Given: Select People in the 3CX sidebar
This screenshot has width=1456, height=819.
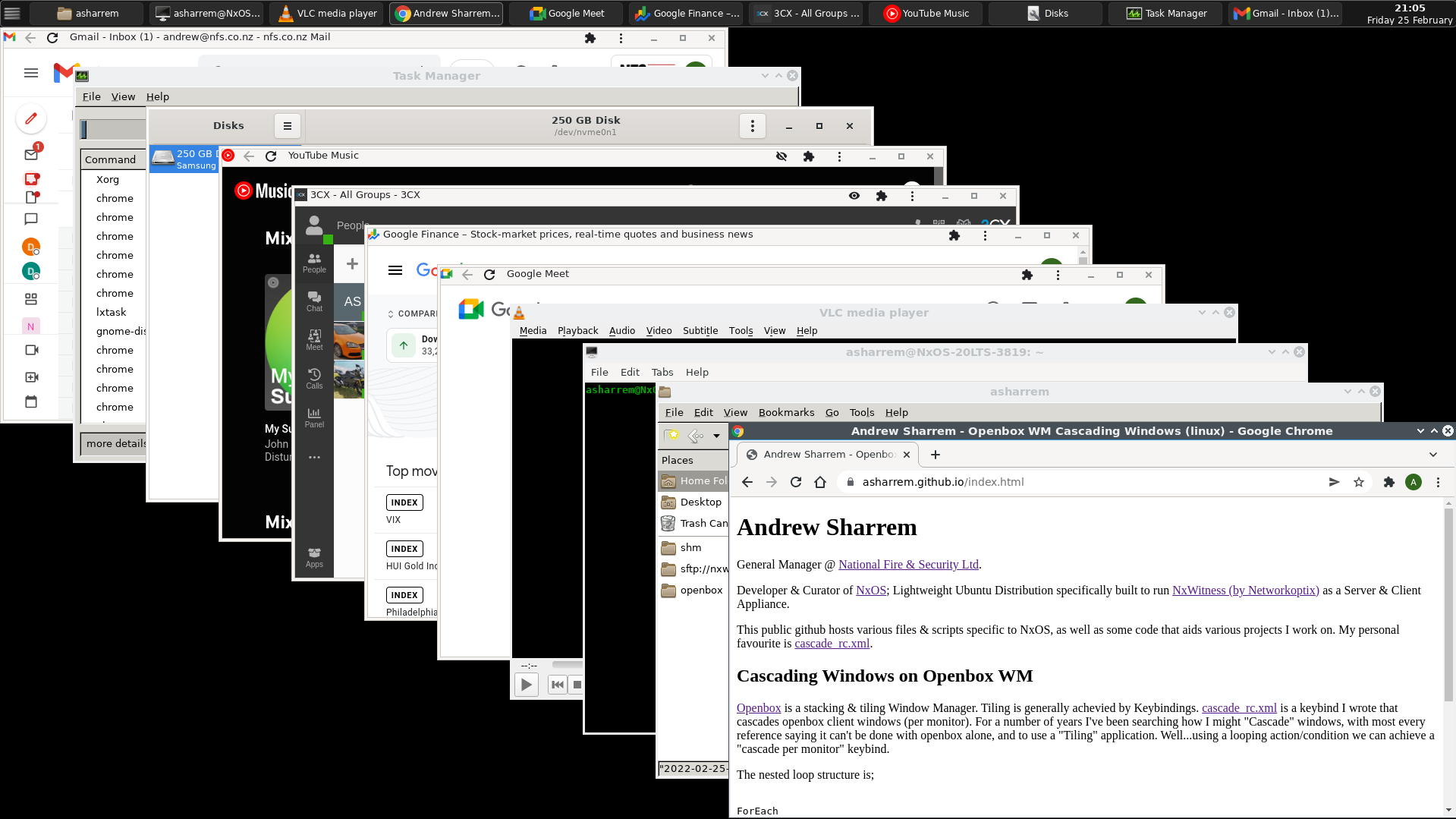Looking at the screenshot, I should [x=314, y=263].
